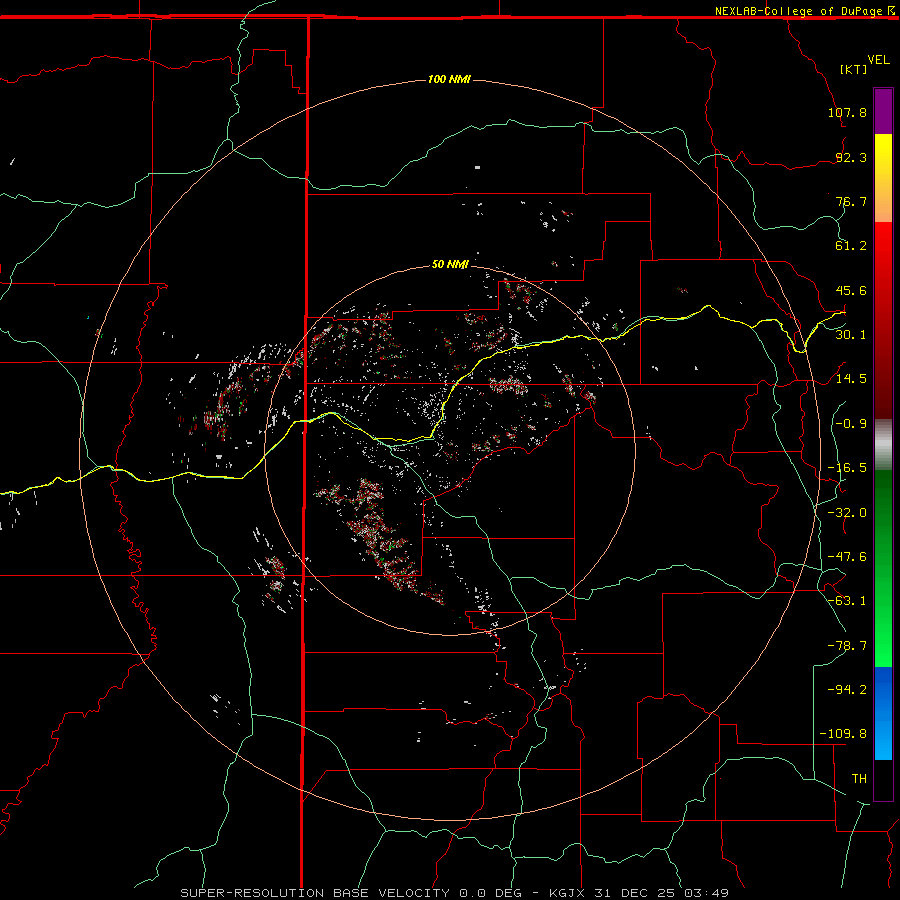Click the 61.2 velocity scale value
Image resolution: width=900 pixels, height=900 pixels.
click(851, 246)
